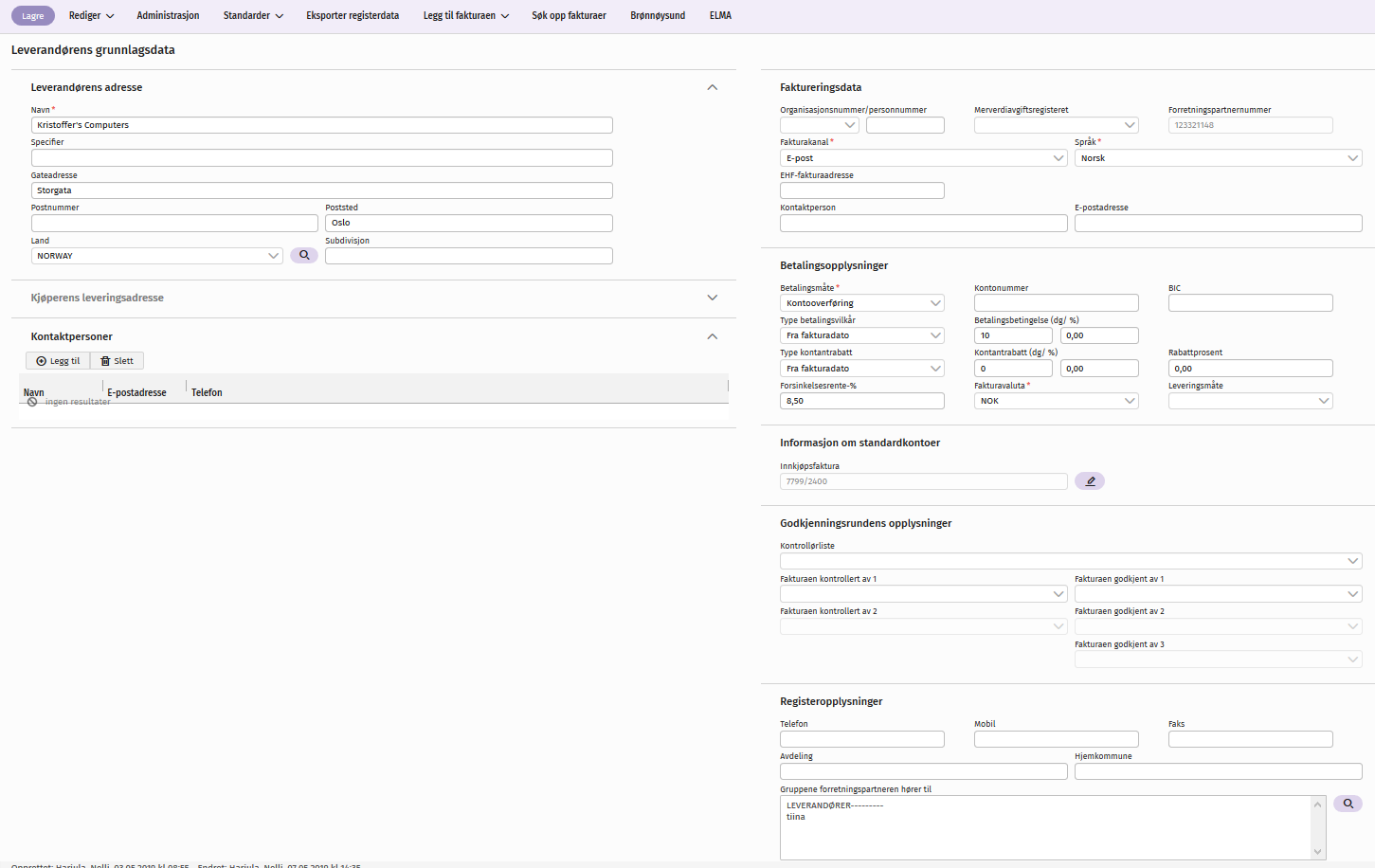Open the Kontrollørliste dropdown
This screenshot has height=868, width=1375.
tap(1071, 561)
